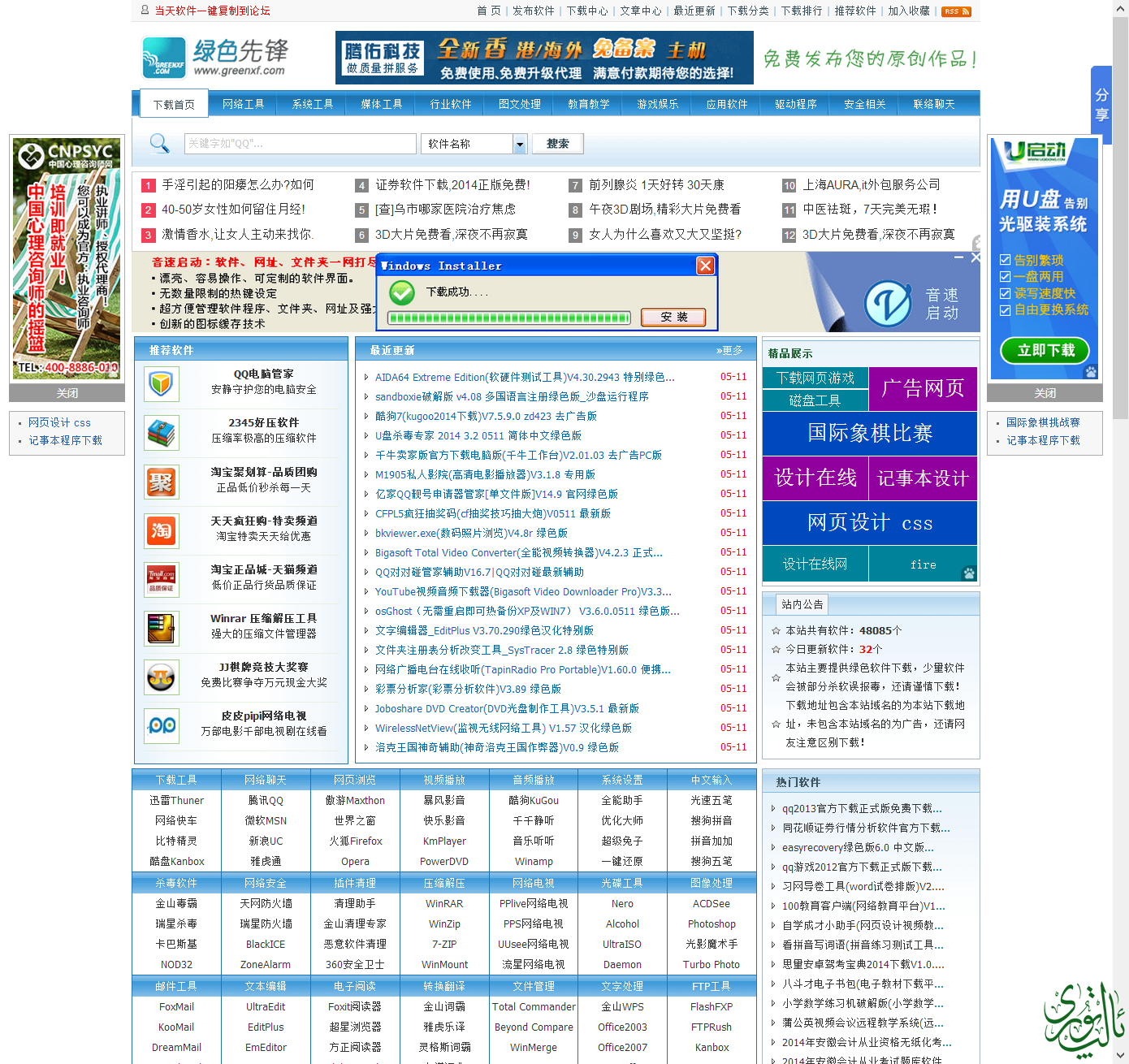This screenshot has width=1129, height=1064.
Task: Toggle 告别繁琐 checkbox in U启动 ad
Action: 1005,260
